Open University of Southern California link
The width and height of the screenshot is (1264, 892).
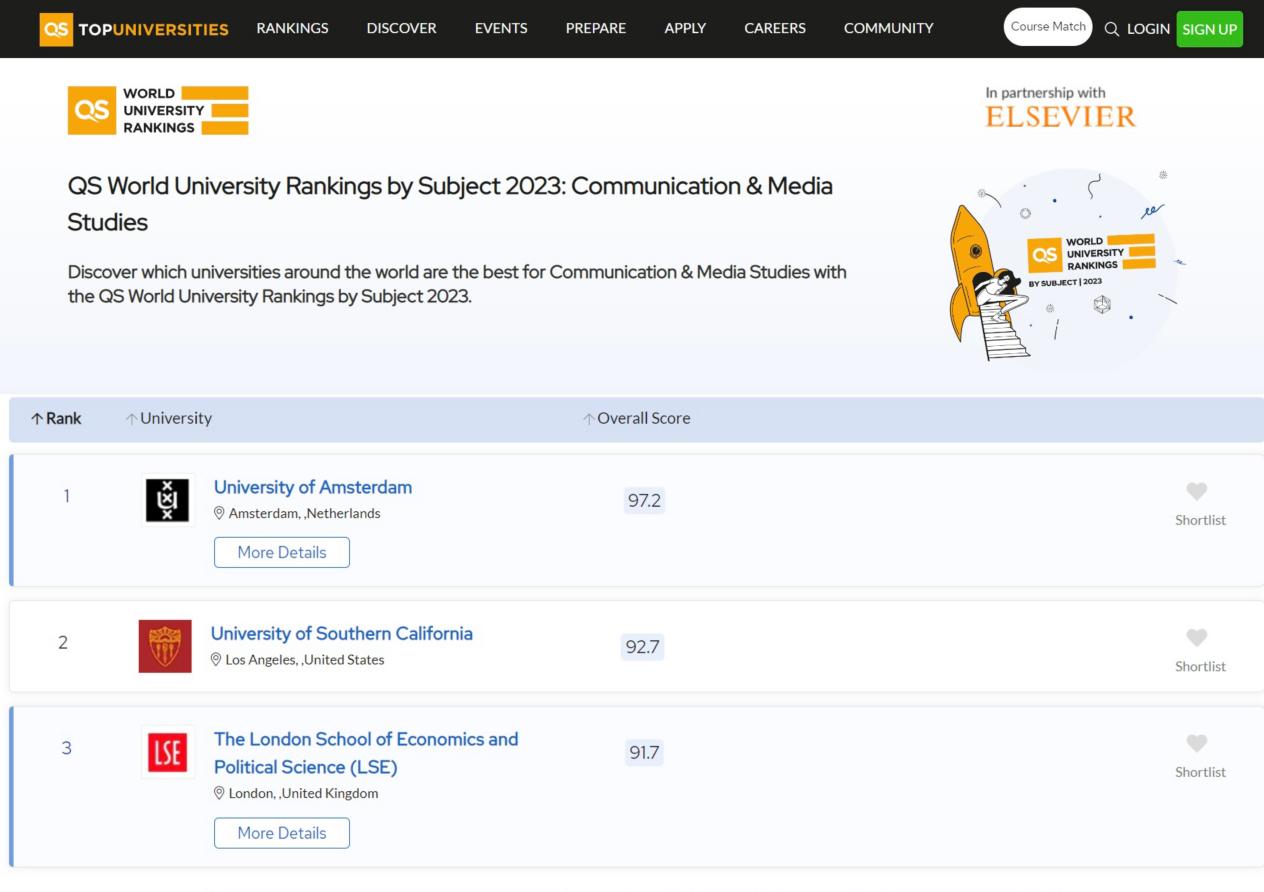pos(342,633)
